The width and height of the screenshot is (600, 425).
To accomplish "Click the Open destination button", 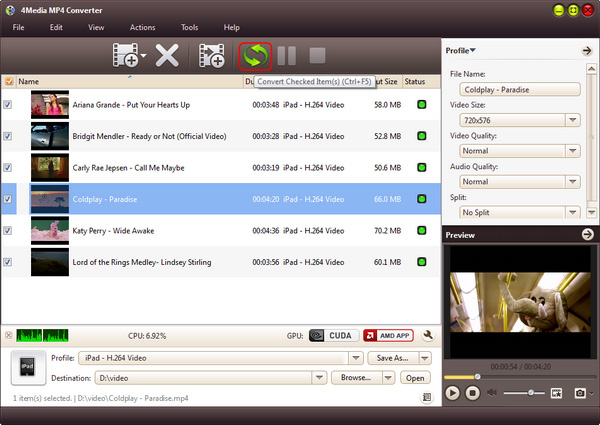I will tap(415, 378).
